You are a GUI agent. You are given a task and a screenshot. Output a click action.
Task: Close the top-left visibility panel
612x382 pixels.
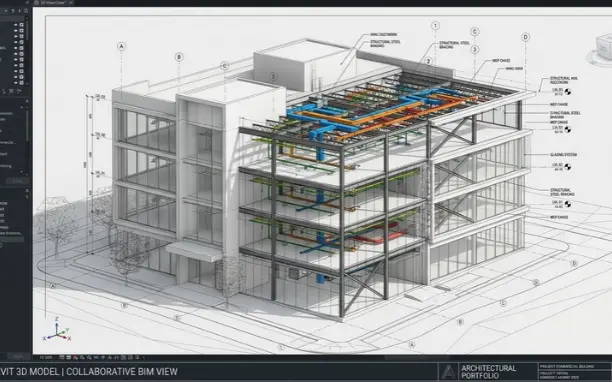[x=27, y=3]
